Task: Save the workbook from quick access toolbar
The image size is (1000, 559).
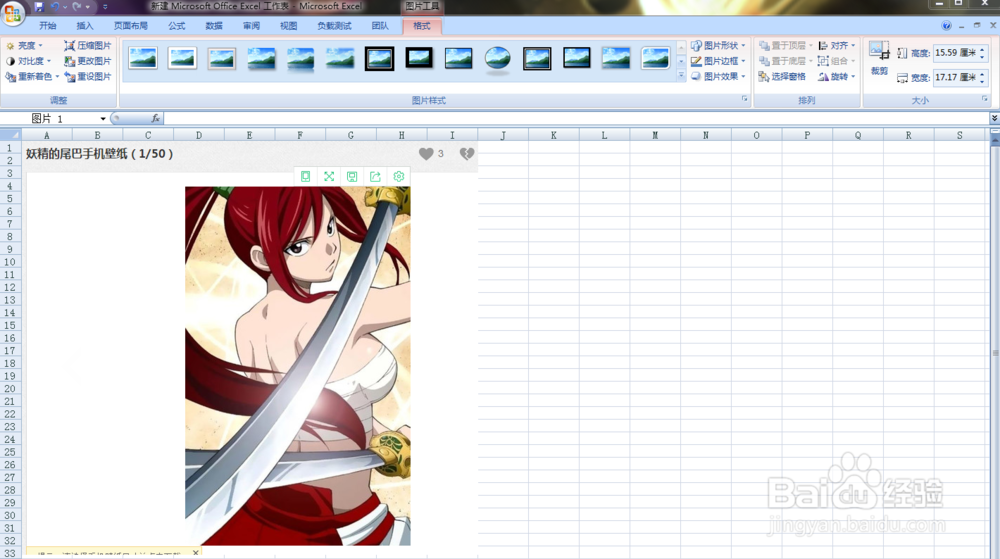Action: (x=39, y=6)
